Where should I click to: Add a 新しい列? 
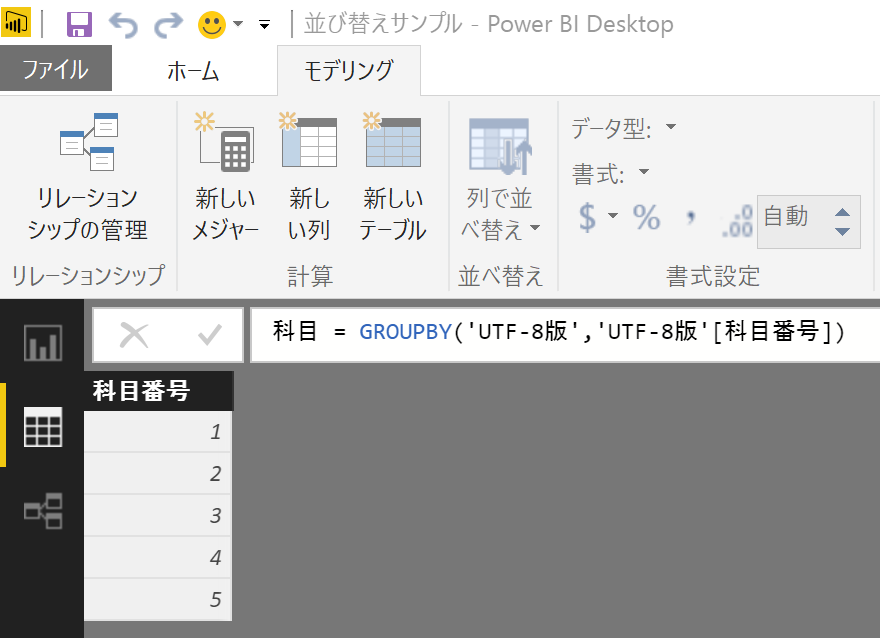tap(309, 178)
